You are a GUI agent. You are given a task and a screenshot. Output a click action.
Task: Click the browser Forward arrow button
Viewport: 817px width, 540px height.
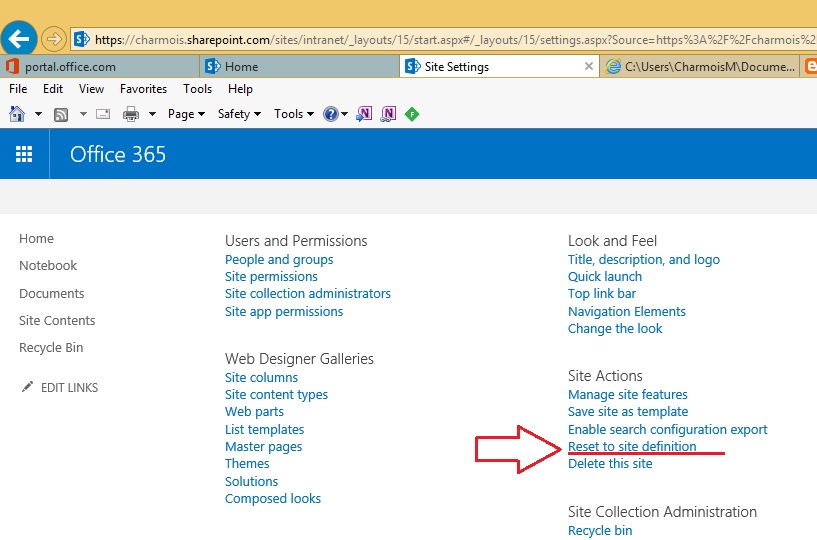click(54, 39)
